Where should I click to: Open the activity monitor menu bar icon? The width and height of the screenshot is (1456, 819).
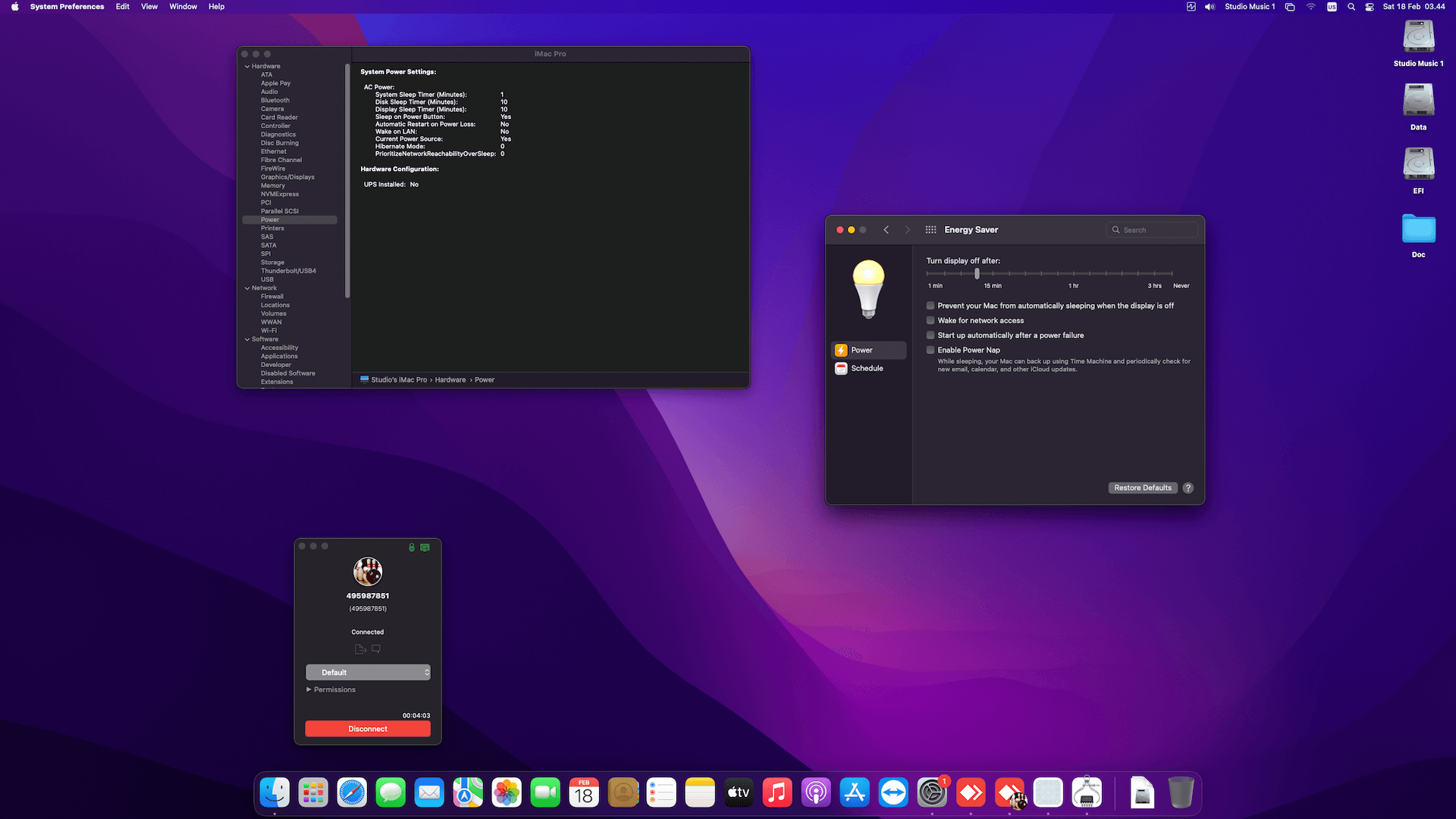pos(1191,7)
